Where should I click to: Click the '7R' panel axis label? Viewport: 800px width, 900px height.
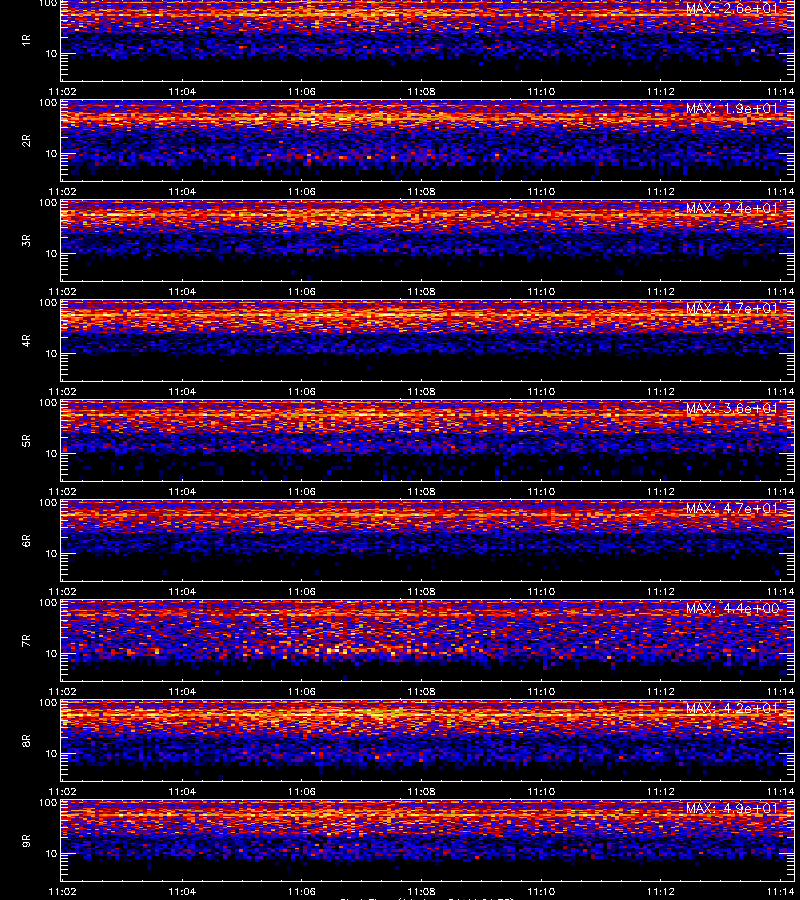pos(26,641)
